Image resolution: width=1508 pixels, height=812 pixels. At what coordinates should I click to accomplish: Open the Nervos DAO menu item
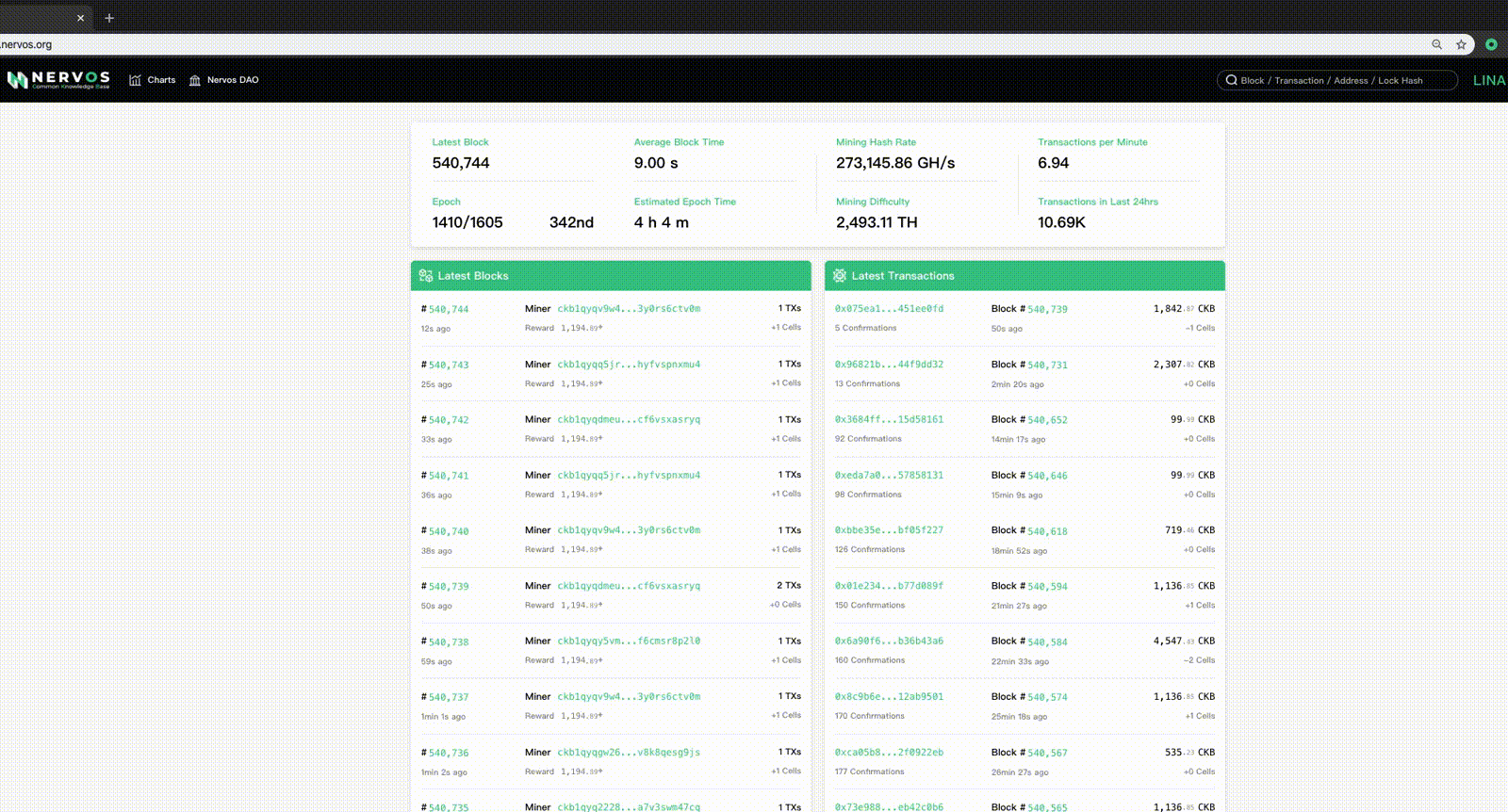click(x=233, y=80)
